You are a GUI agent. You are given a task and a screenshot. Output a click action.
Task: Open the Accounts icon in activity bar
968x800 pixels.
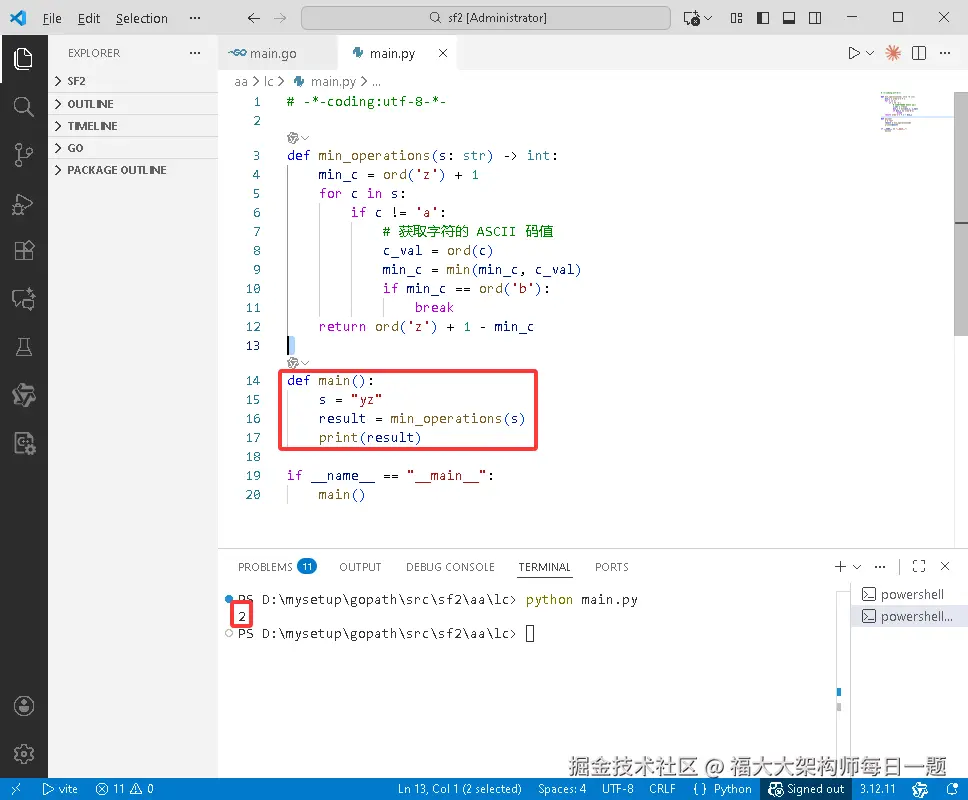pos(23,706)
